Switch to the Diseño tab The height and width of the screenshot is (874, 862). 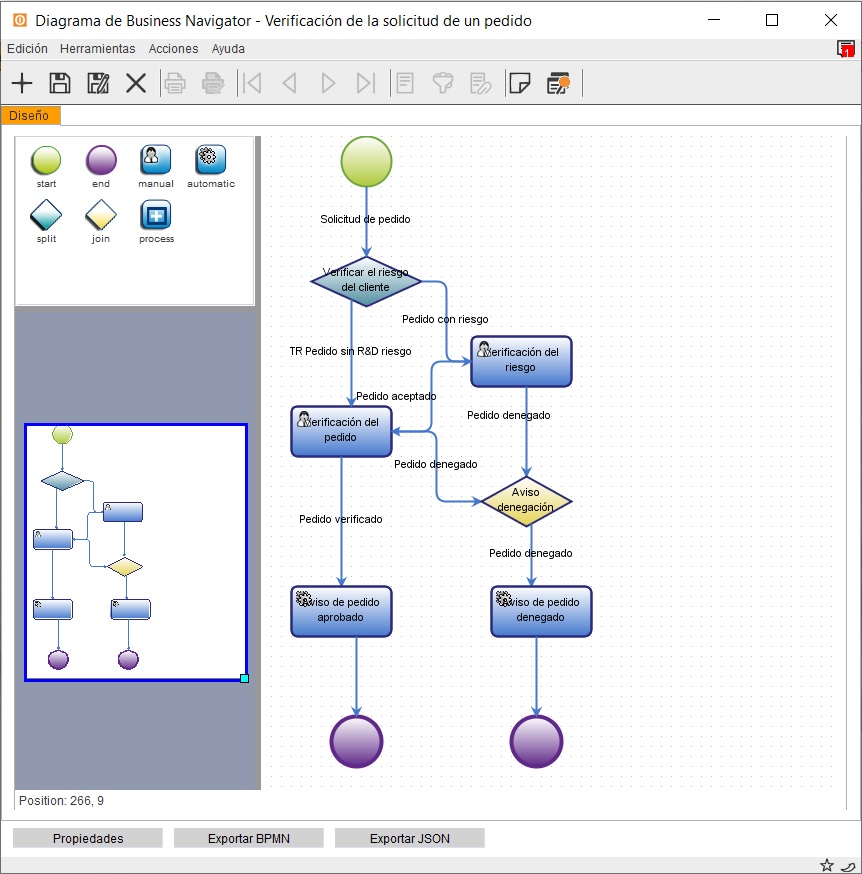coord(30,116)
